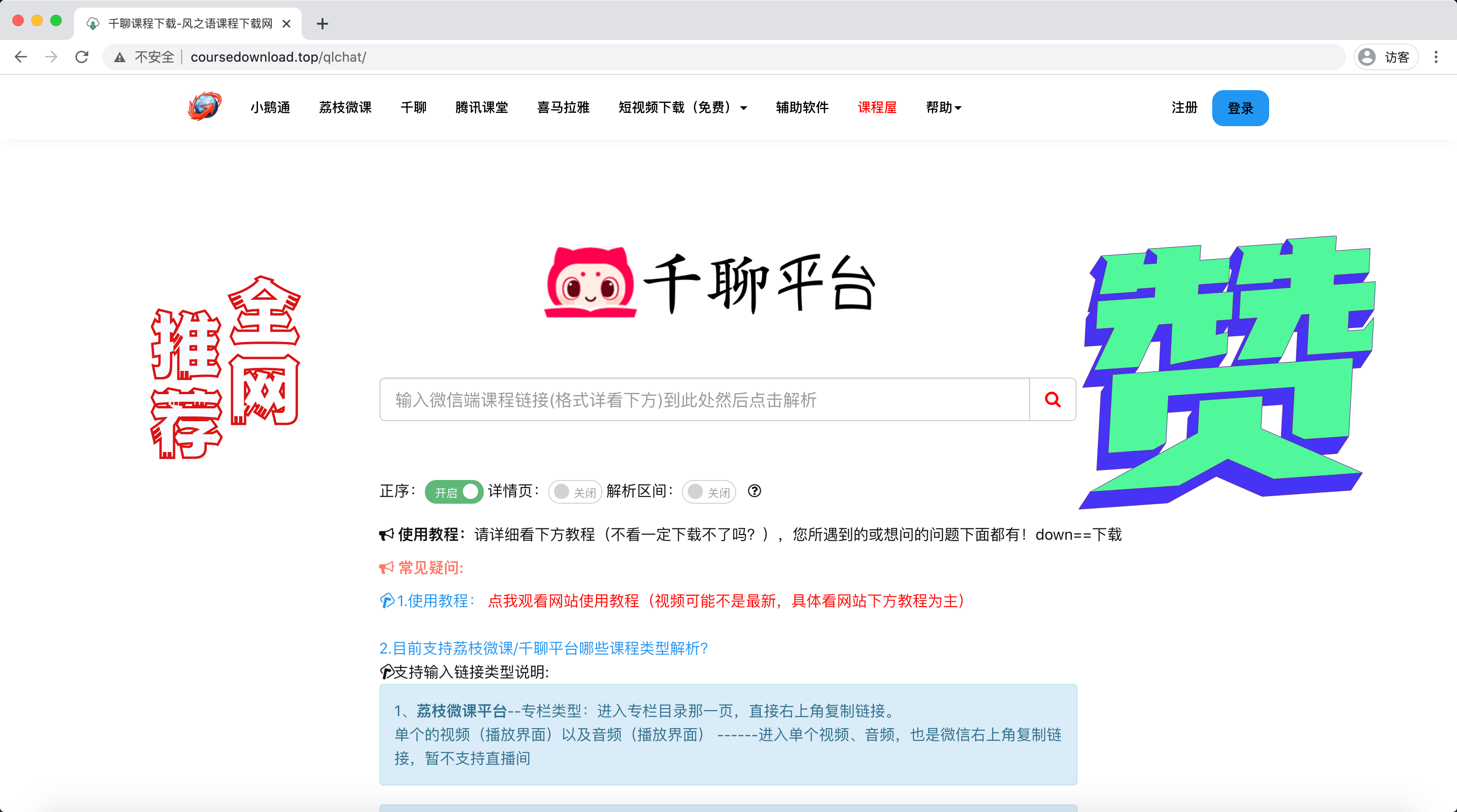Click the 1.使用教程 blue text

coord(435,600)
